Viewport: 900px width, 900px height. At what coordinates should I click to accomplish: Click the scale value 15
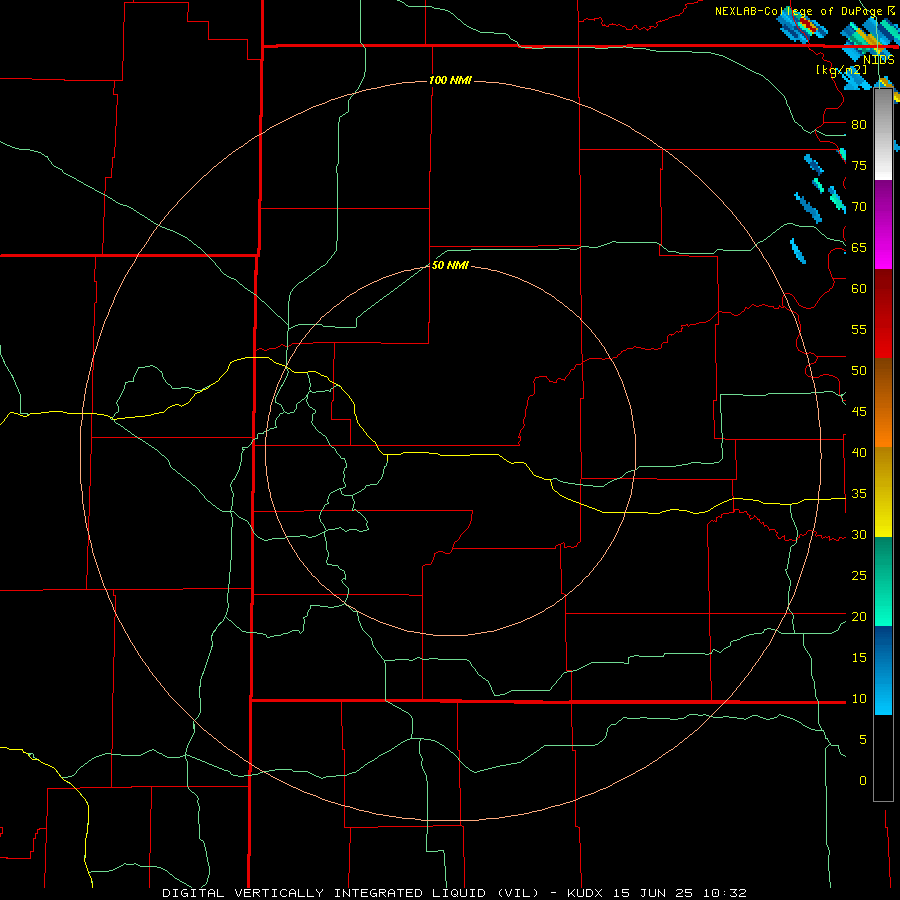click(859, 658)
